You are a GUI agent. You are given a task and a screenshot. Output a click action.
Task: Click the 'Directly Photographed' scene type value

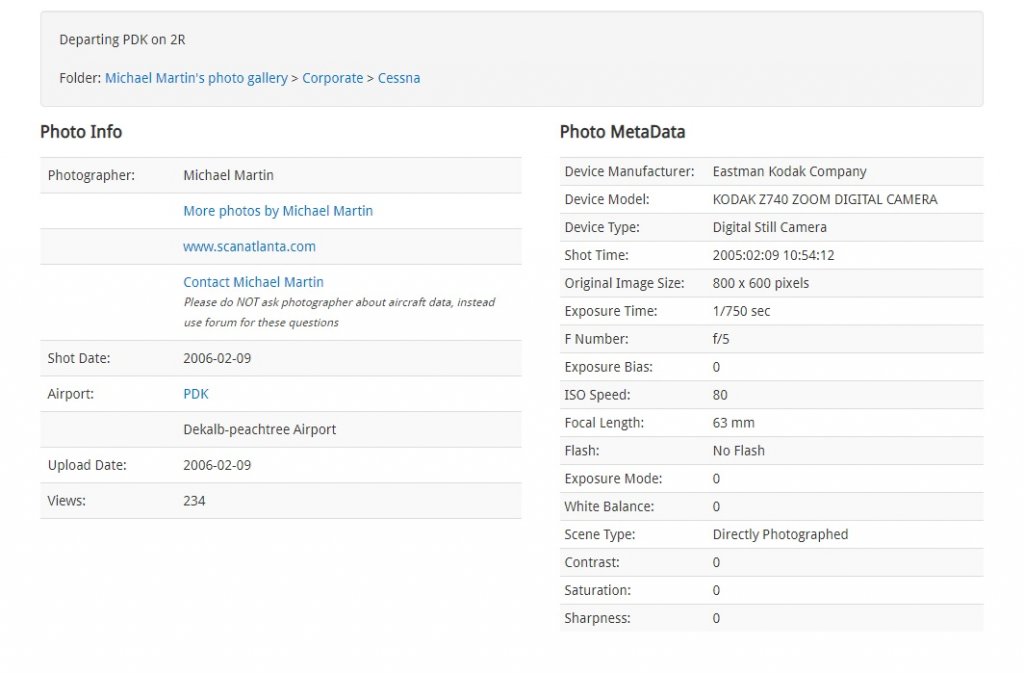[780, 534]
